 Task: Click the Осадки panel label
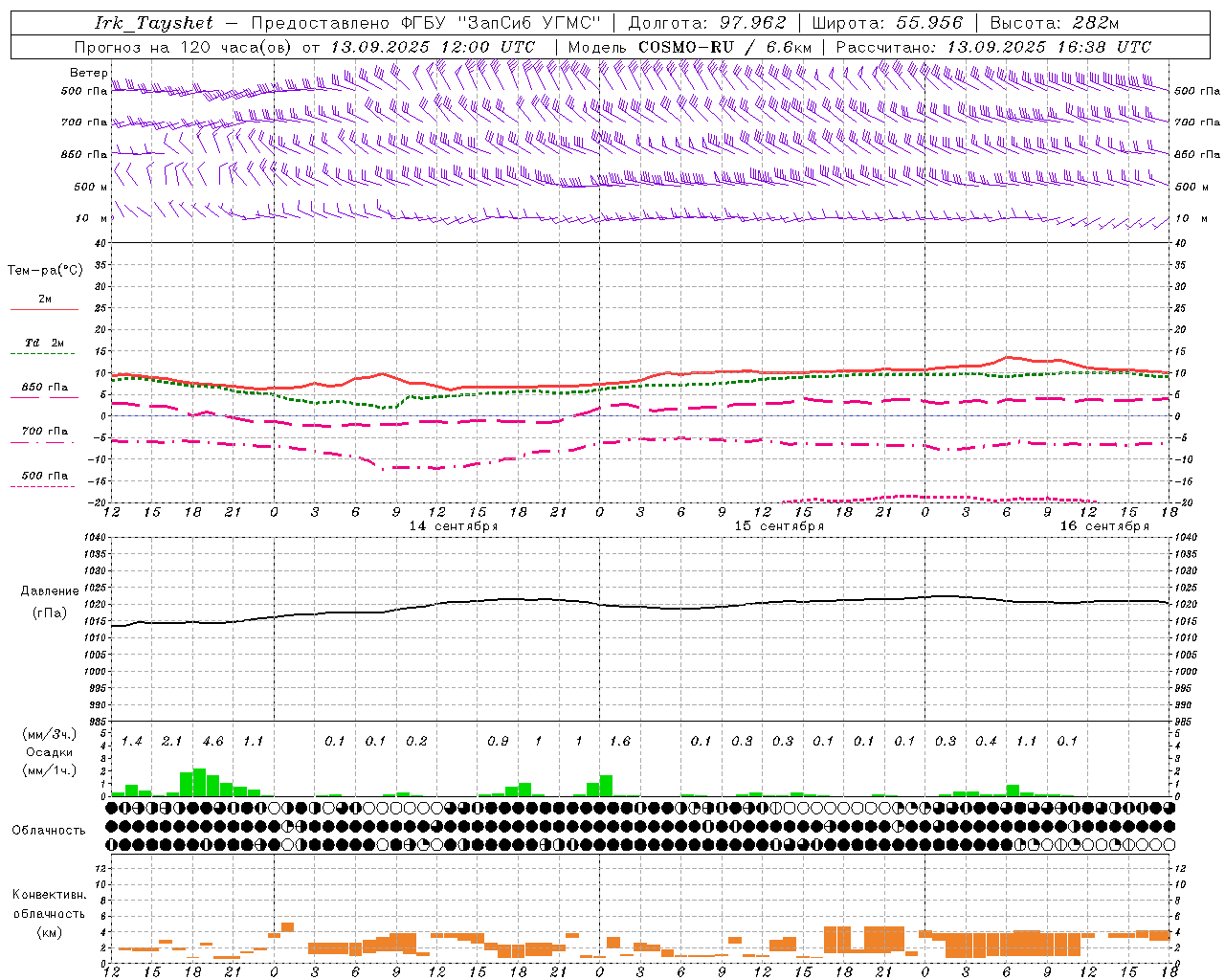pyautogui.click(x=50, y=752)
